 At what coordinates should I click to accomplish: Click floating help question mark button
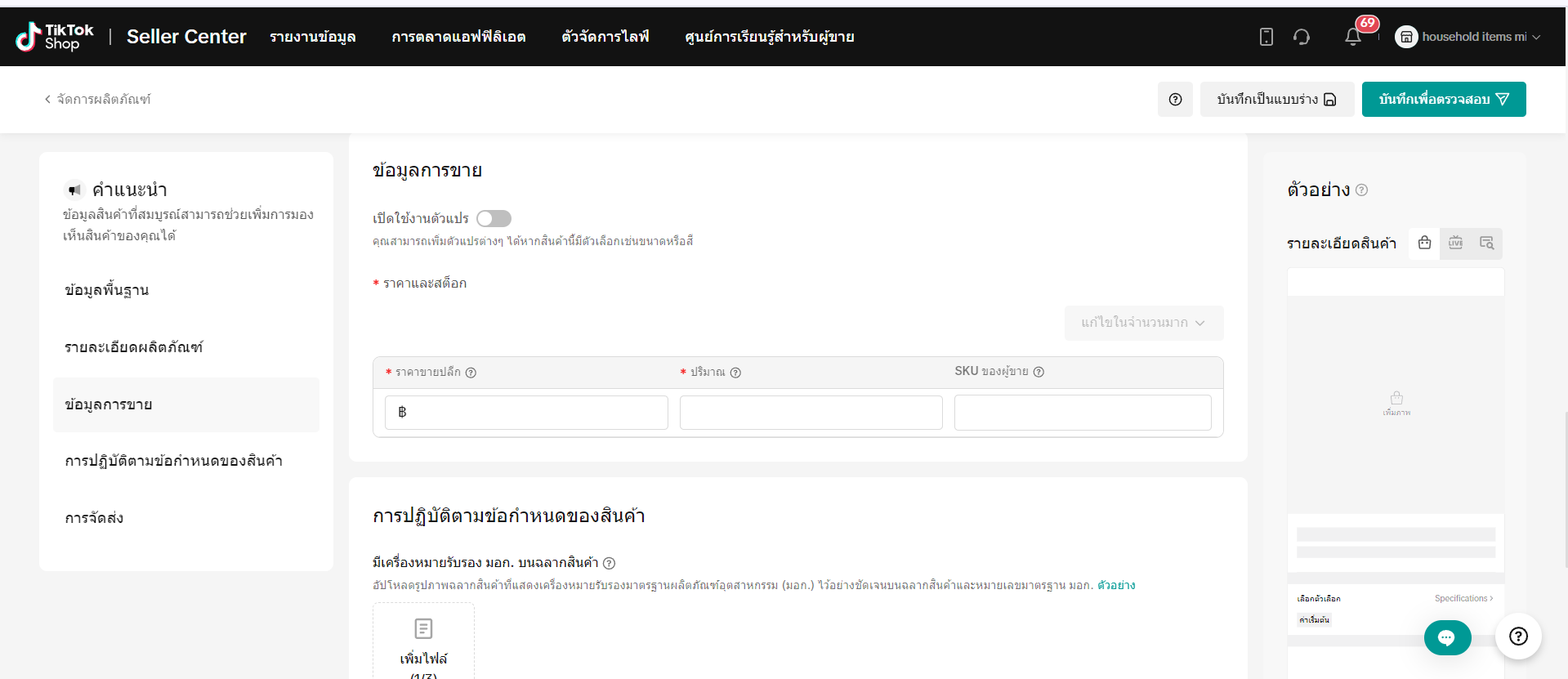click(1518, 637)
